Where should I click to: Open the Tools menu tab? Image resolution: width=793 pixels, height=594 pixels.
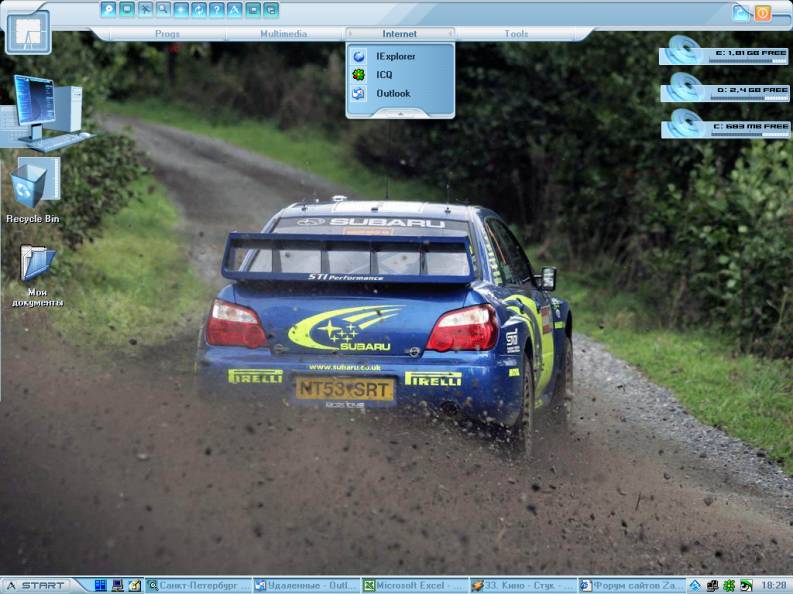click(x=516, y=34)
